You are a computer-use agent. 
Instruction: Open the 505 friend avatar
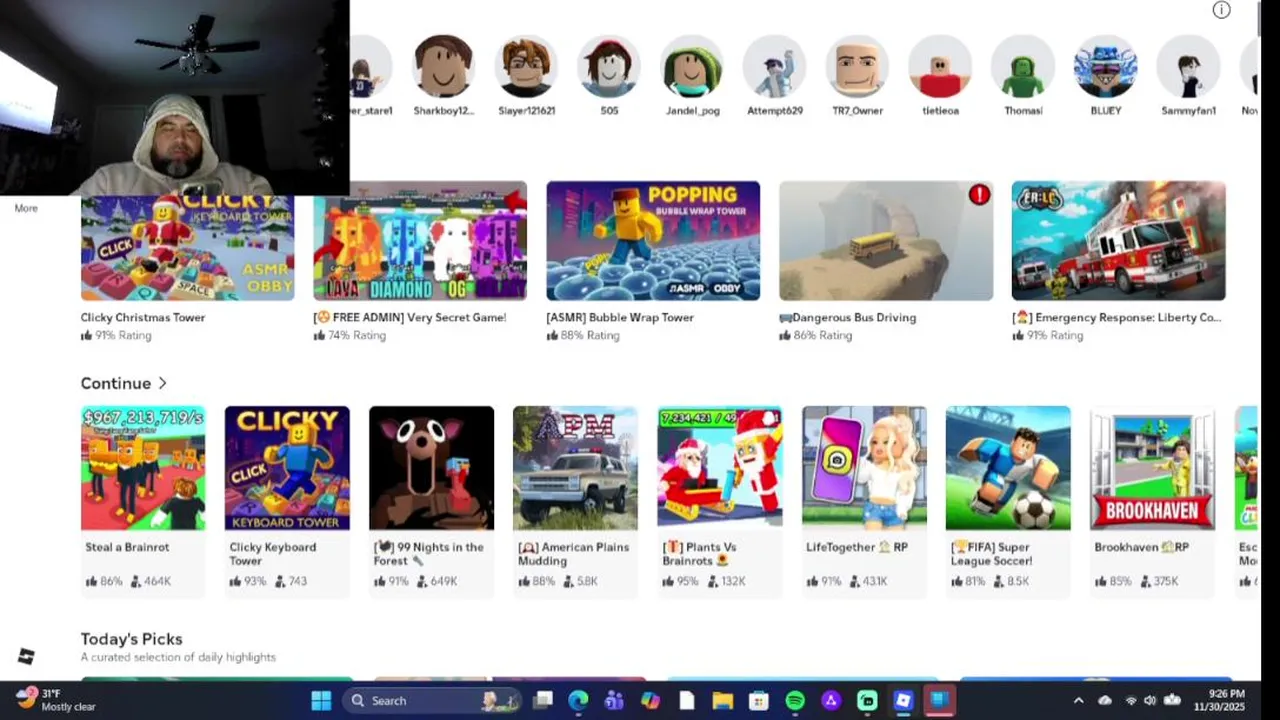click(x=609, y=66)
